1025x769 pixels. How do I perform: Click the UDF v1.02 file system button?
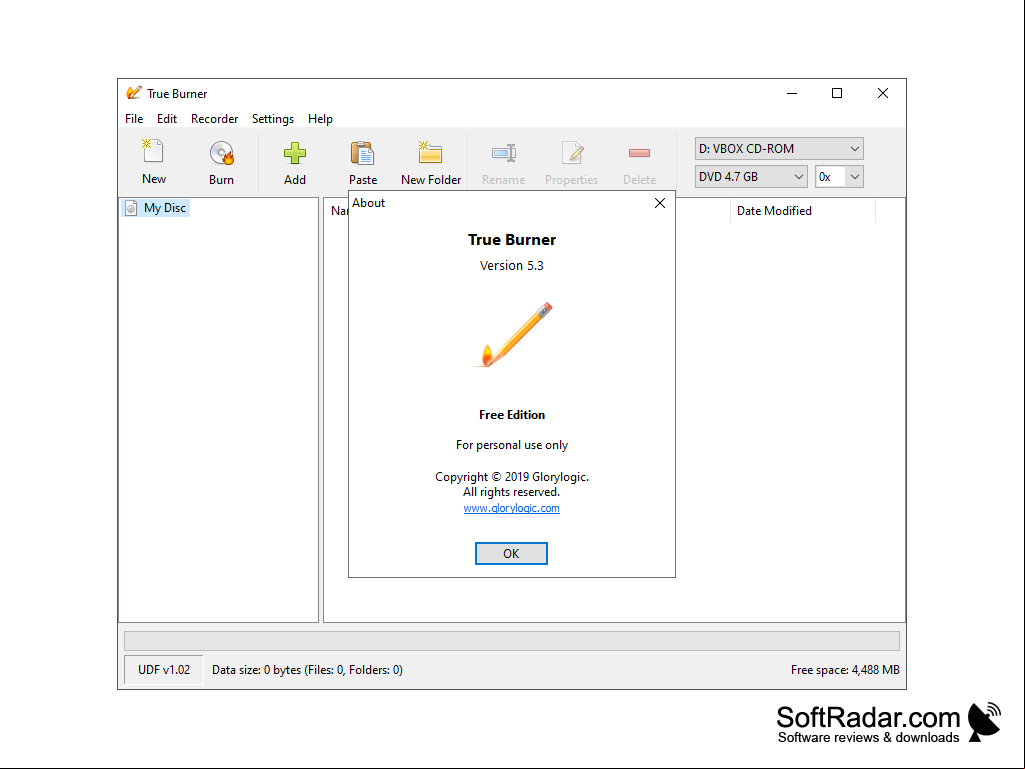click(163, 670)
